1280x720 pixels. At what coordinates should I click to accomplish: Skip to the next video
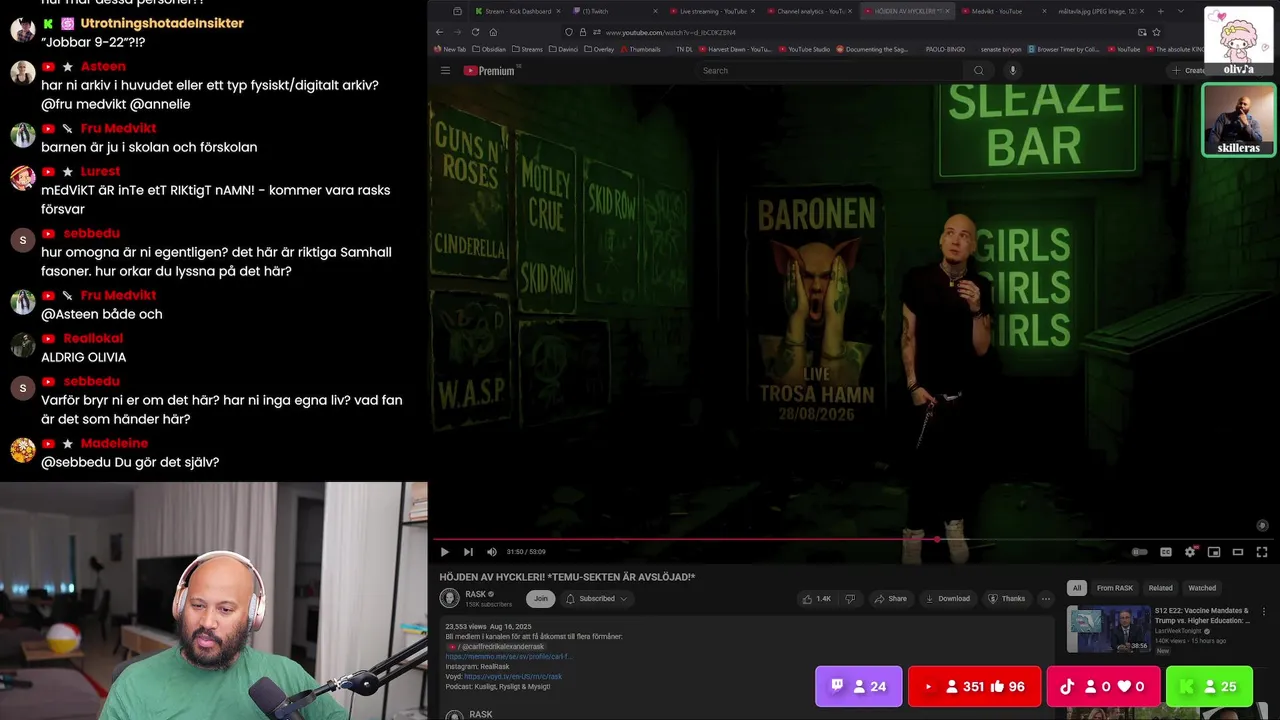click(x=468, y=552)
